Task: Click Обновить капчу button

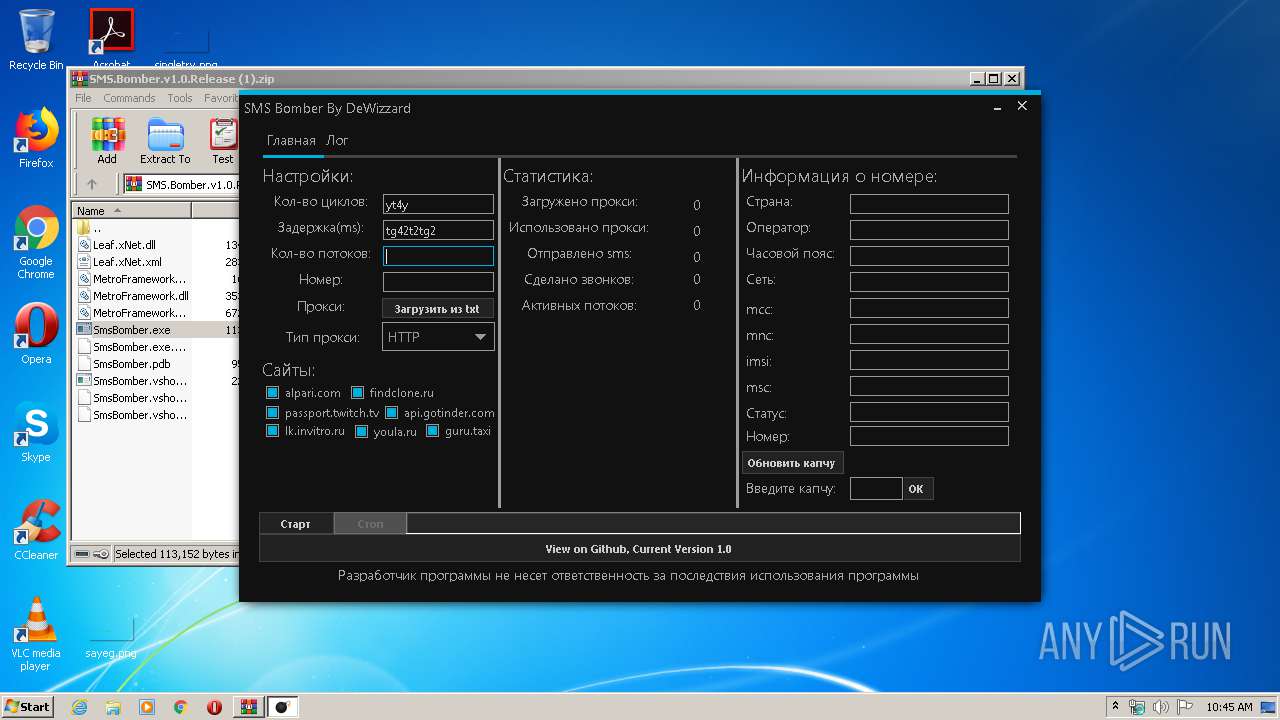Action: [792, 463]
